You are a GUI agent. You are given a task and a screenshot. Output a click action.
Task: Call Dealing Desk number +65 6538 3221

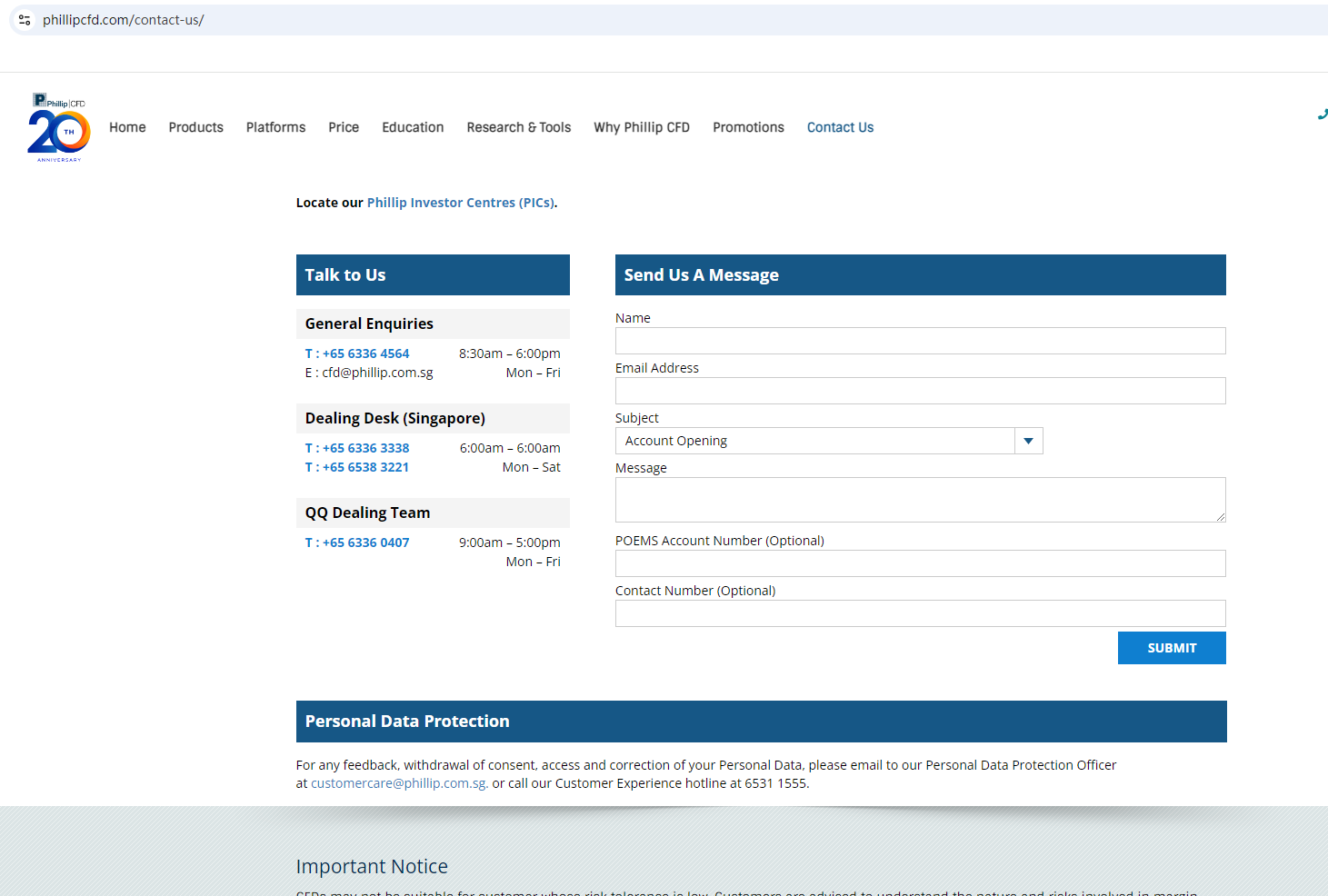click(x=357, y=467)
